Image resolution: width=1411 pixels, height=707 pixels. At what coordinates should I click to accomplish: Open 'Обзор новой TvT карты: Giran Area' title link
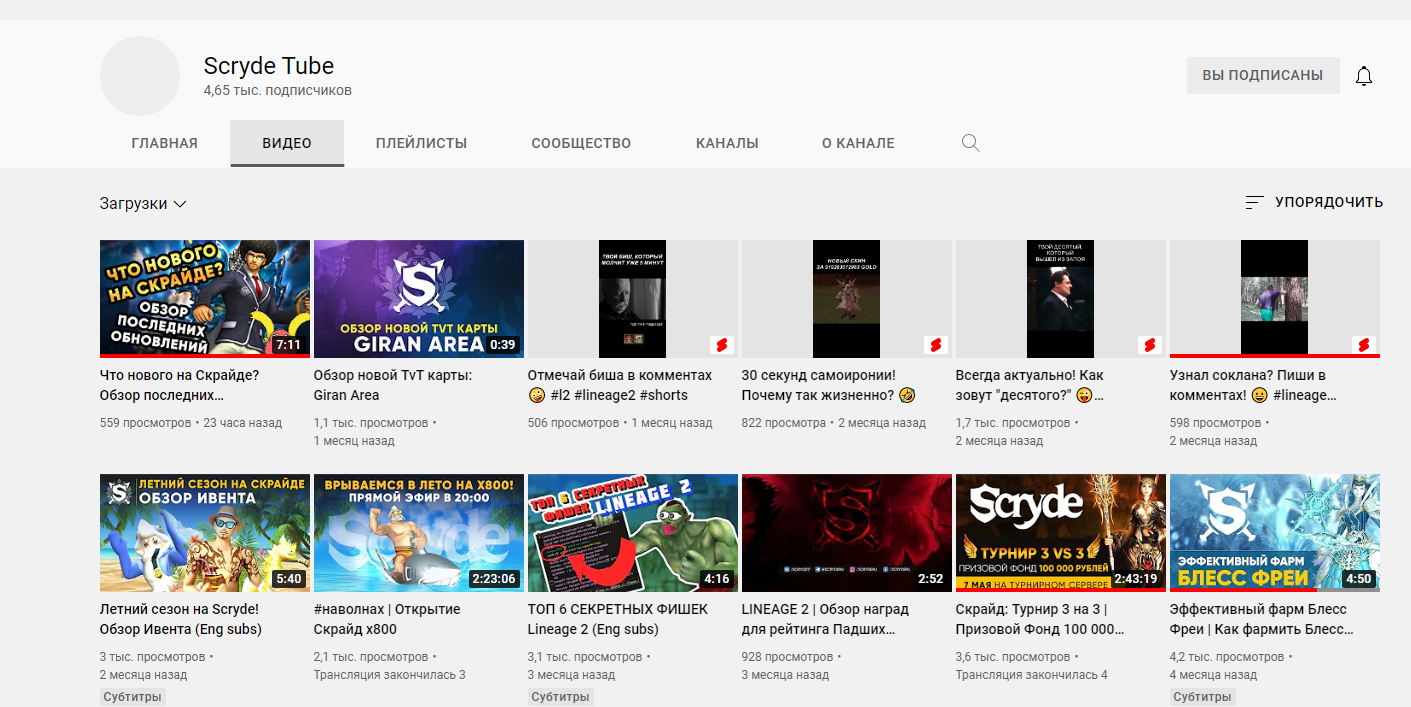[393, 385]
